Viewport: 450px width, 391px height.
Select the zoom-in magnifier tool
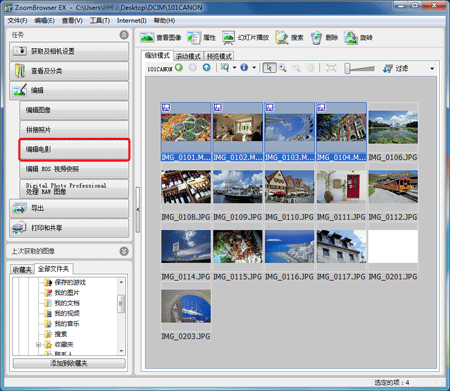pyautogui.click(x=283, y=68)
